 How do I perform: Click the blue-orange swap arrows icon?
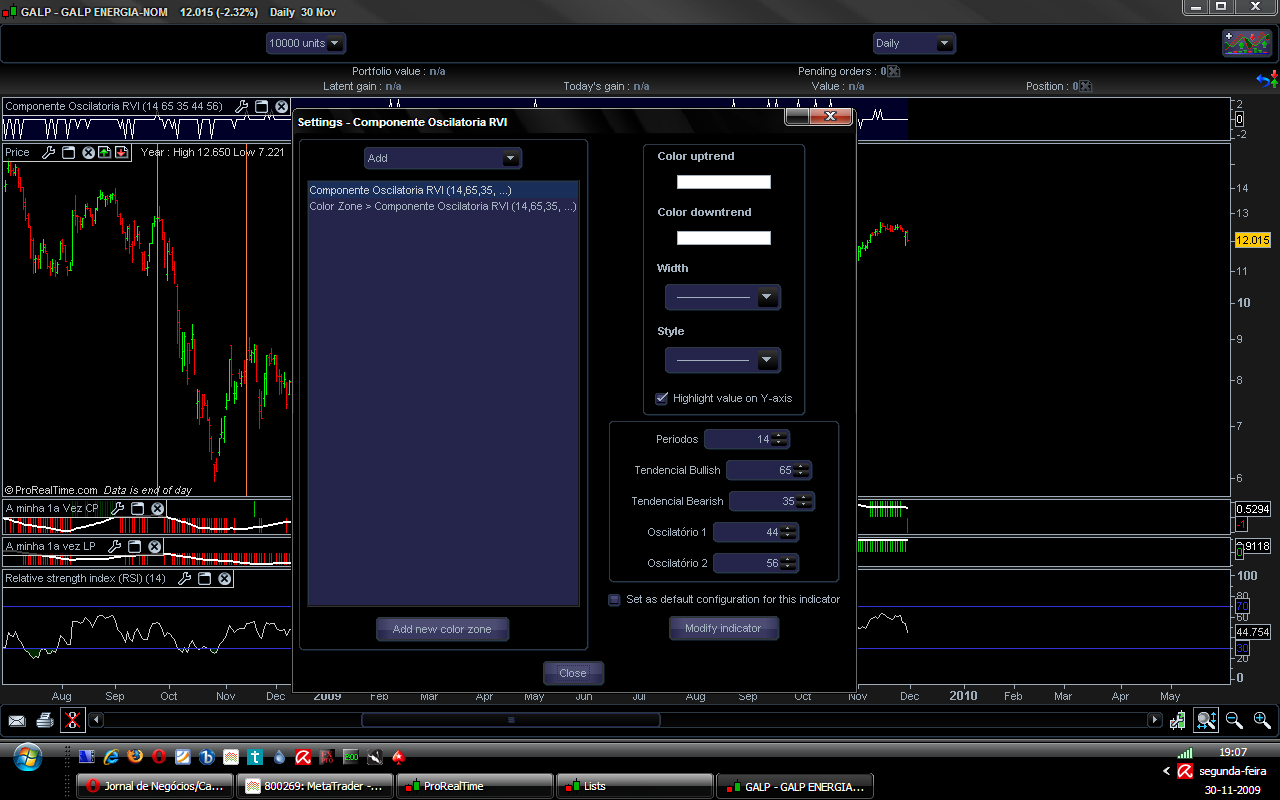1266,80
